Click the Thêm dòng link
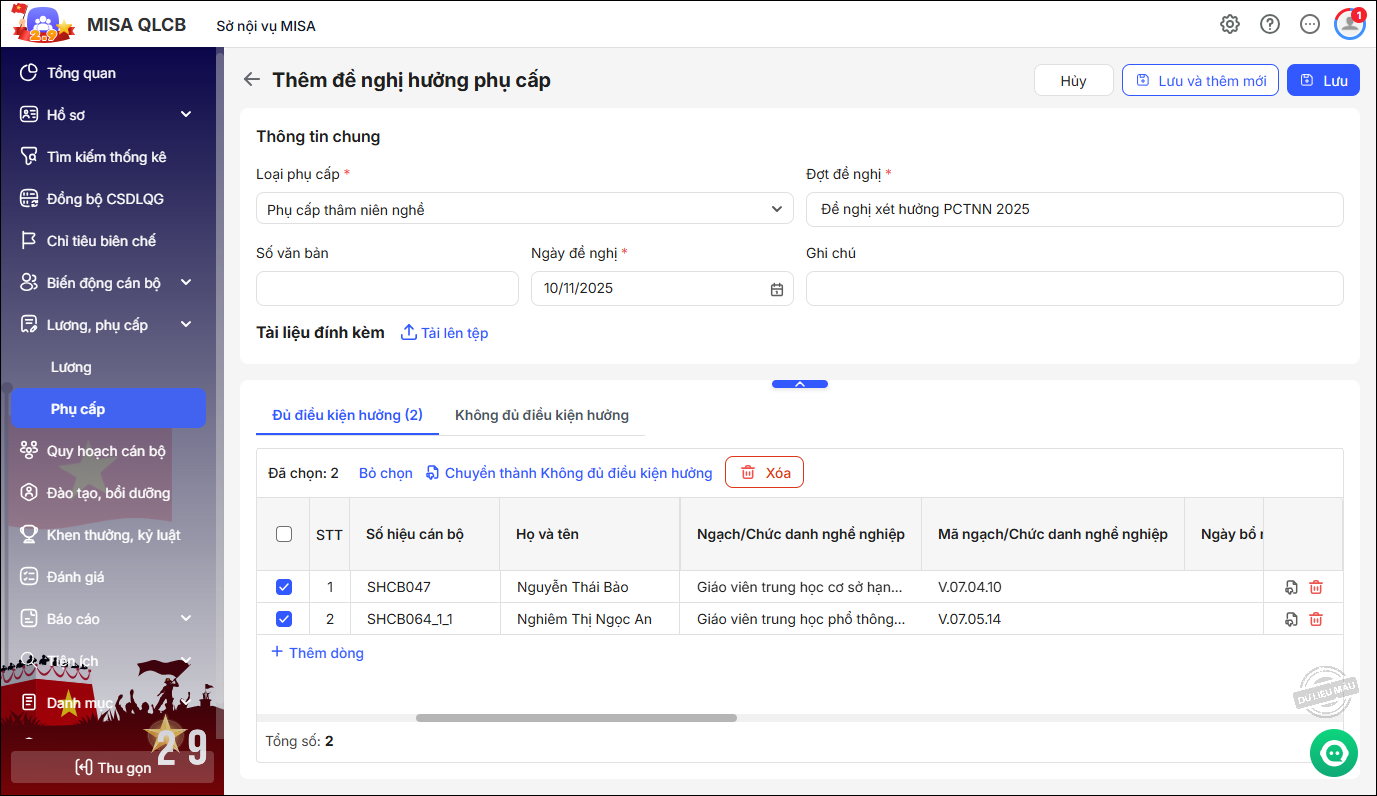This screenshot has width=1377, height=796. pos(317,653)
